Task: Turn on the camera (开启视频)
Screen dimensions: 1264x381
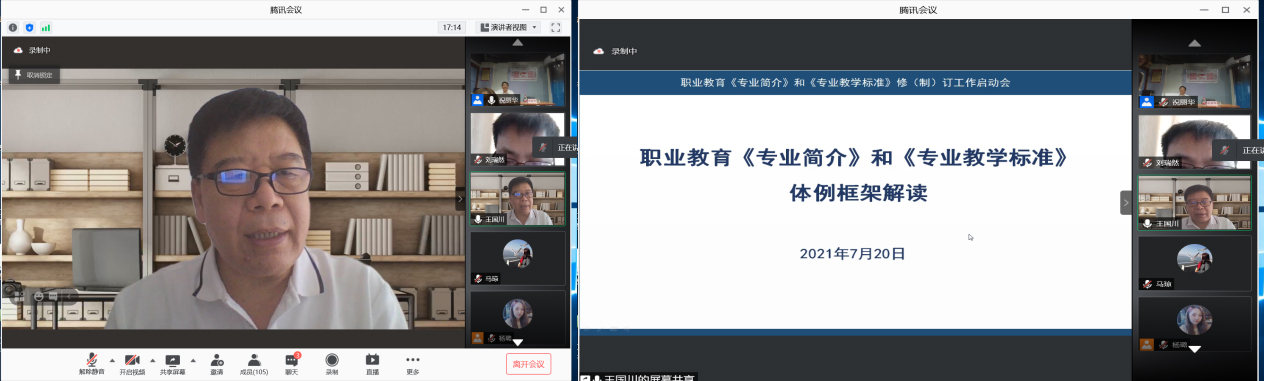Action: click(x=132, y=363)
